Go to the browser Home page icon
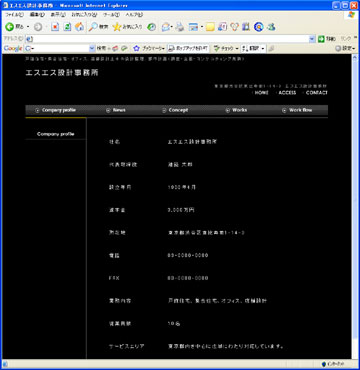Viewport: 360px width, 370px height. [x=79, y=27]
